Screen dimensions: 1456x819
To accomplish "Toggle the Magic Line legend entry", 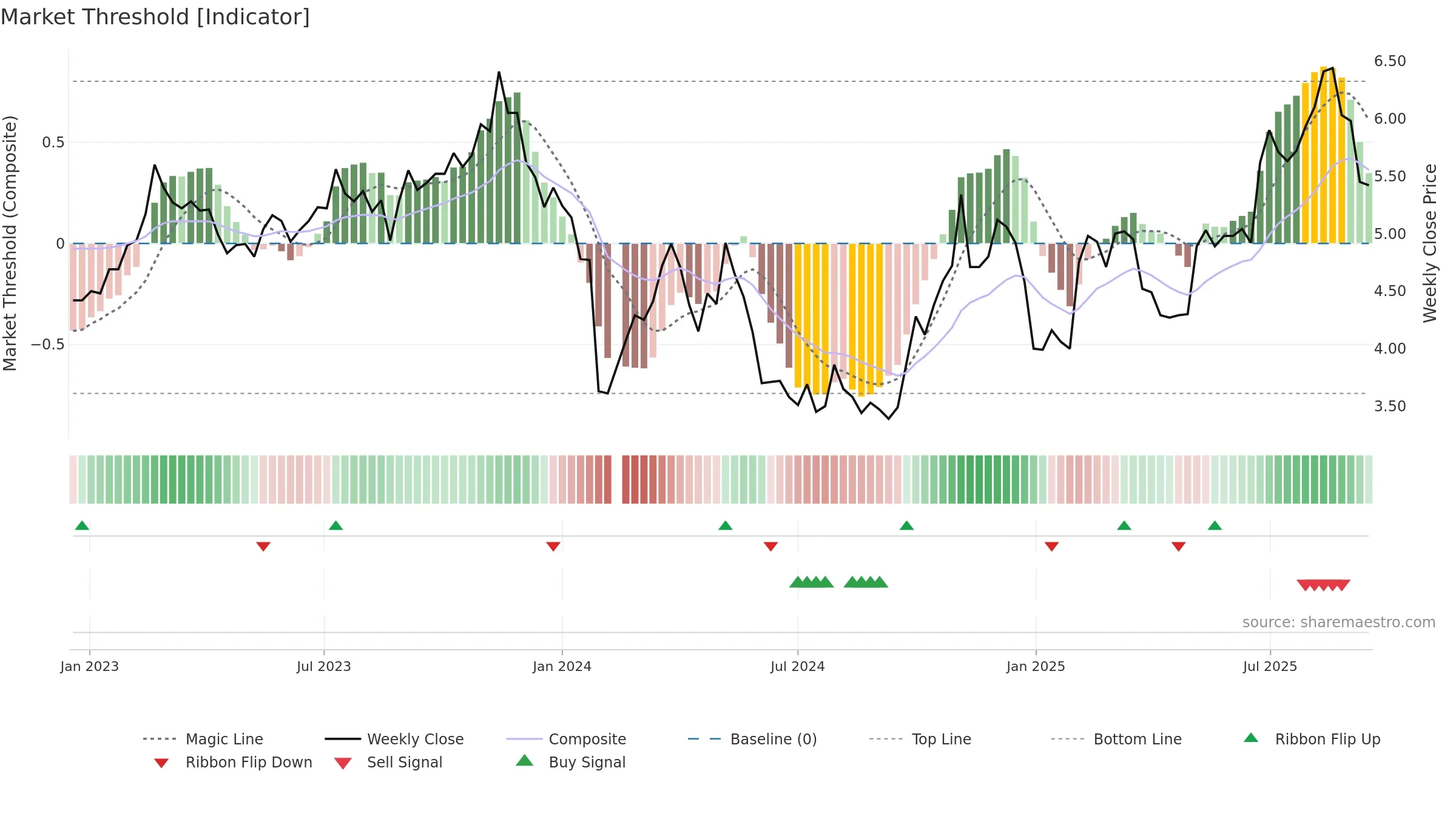I will pos(203,739).
